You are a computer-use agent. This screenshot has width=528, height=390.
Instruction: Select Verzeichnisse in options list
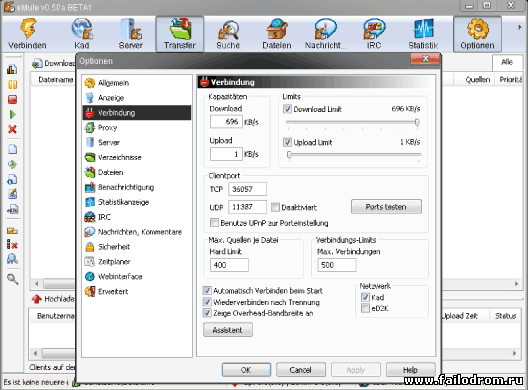[137, 157]
